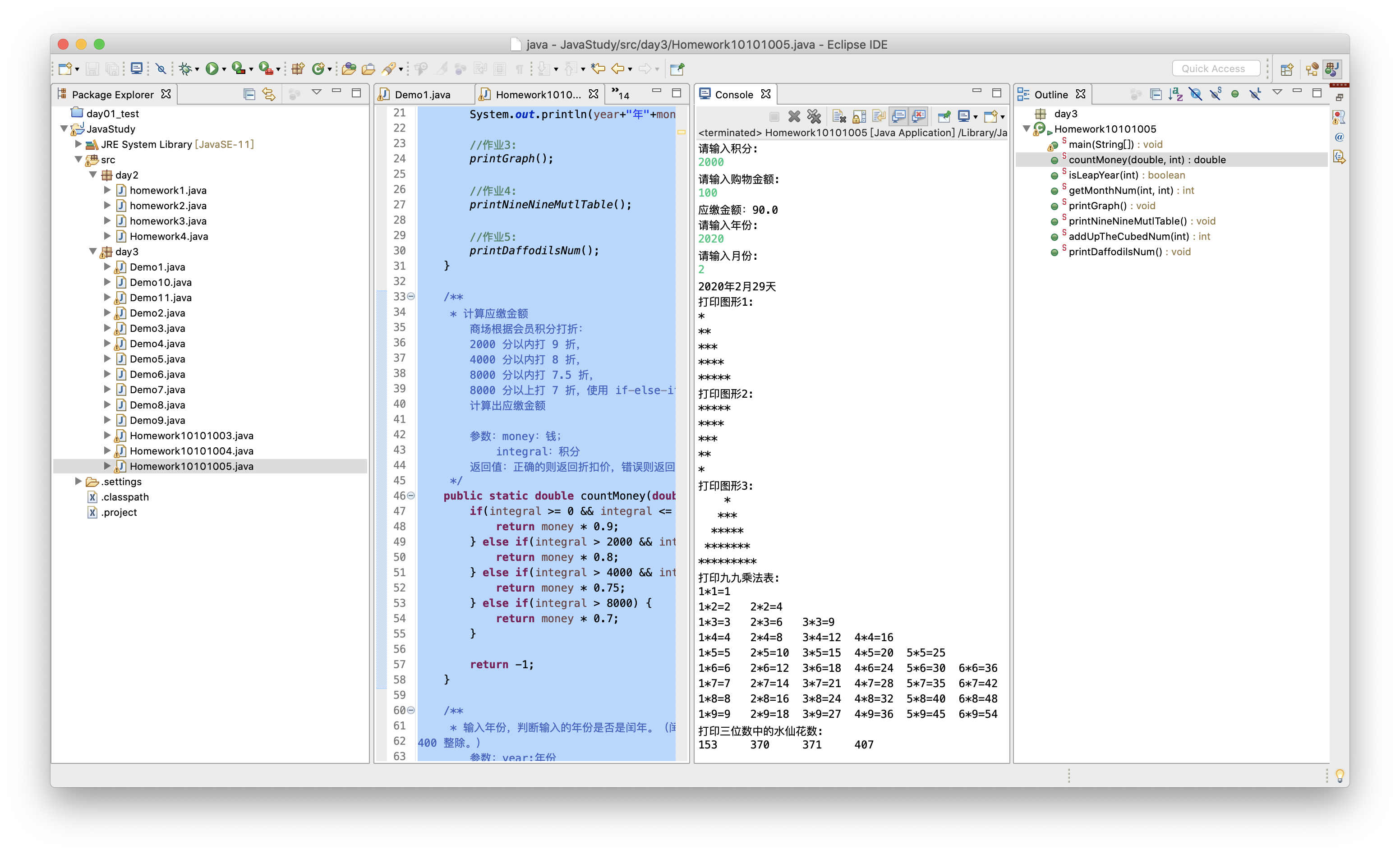This screenshot has width=1400, height=854.
Task: Collapse All in Package Explorer
Action: 249,94
